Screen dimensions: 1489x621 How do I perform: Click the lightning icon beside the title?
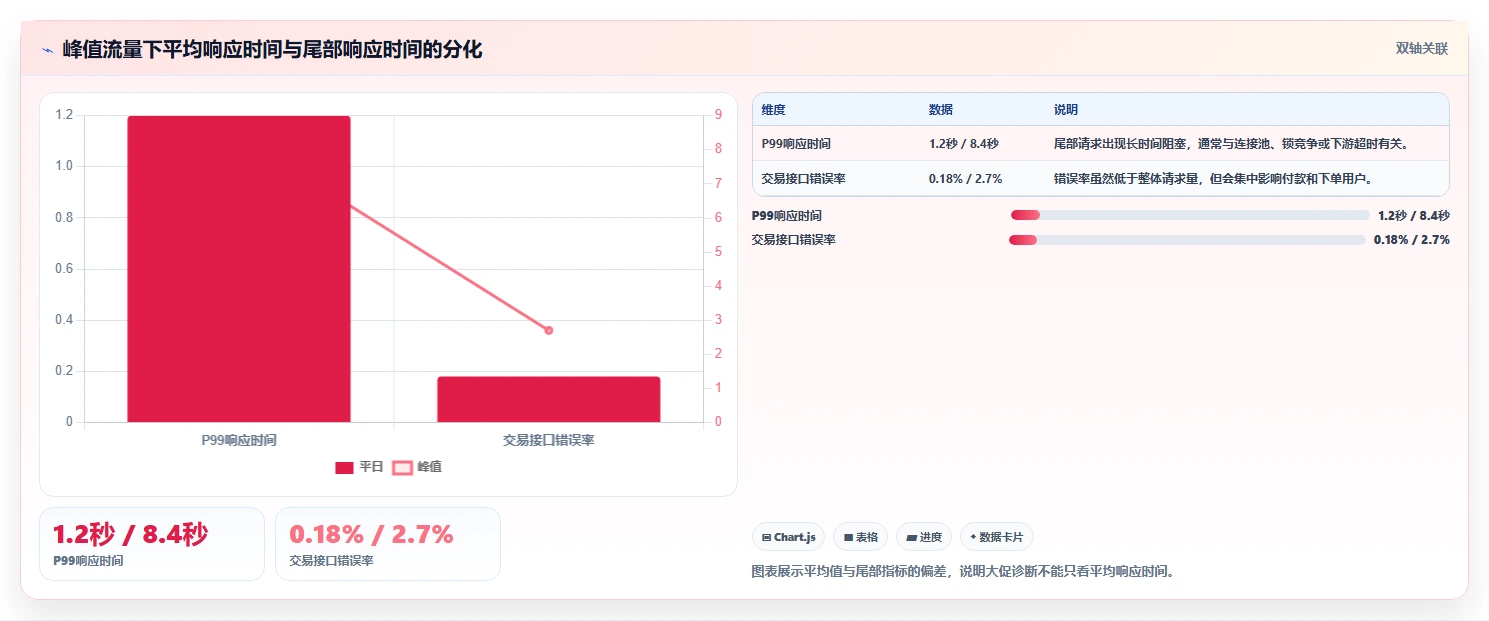[47, 49]
